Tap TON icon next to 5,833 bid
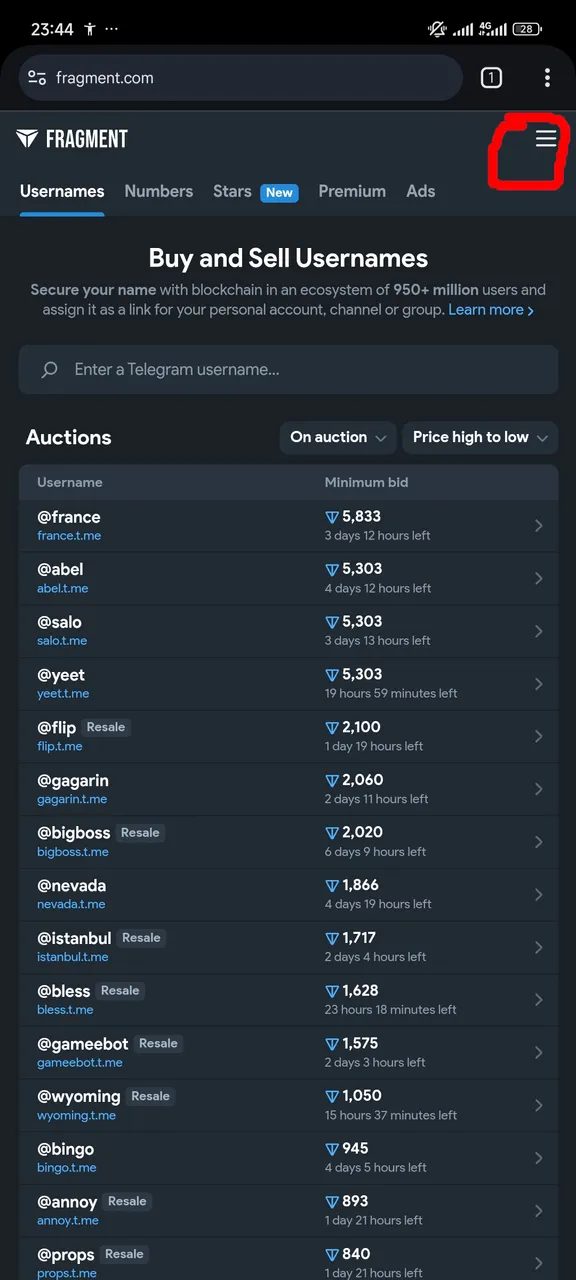Viewport: 576px width, 1280px height. tap(332, 517)
